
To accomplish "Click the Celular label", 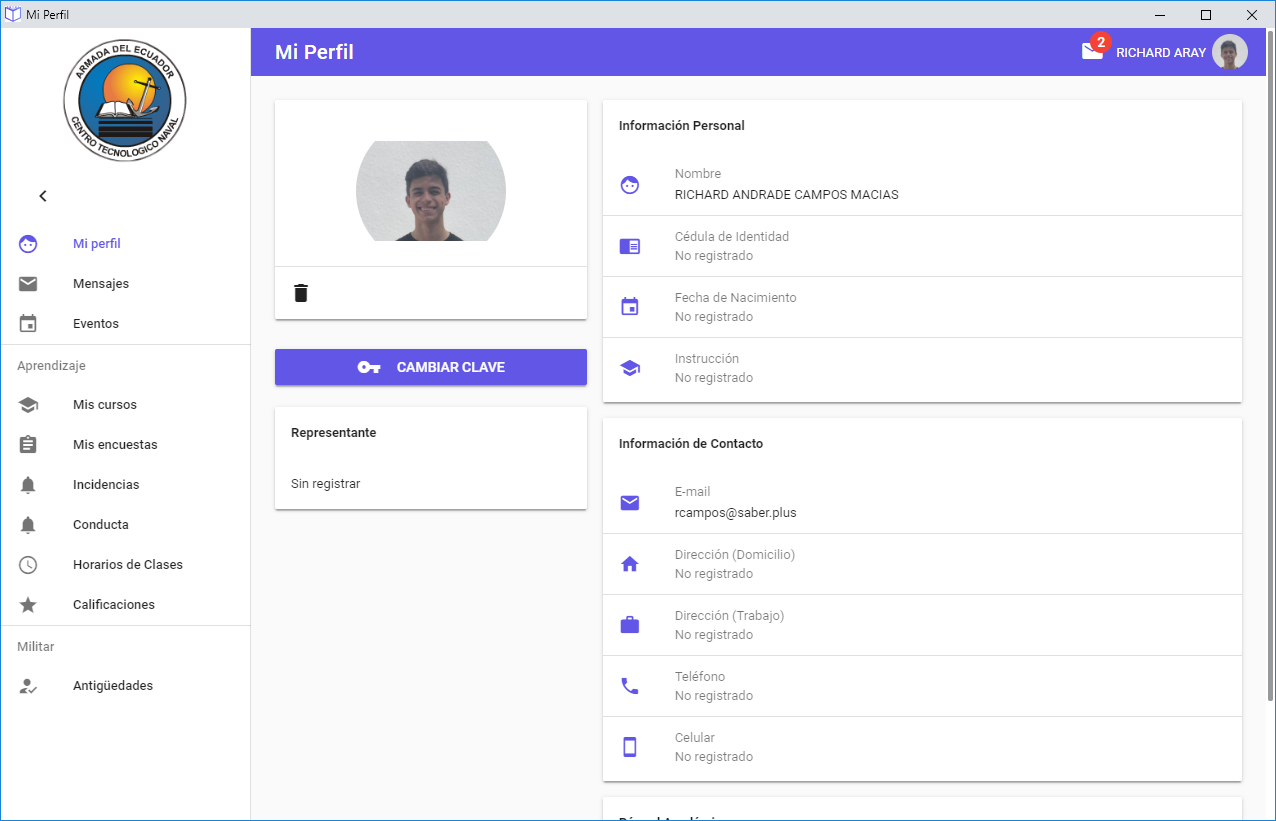I will (695, 738).
